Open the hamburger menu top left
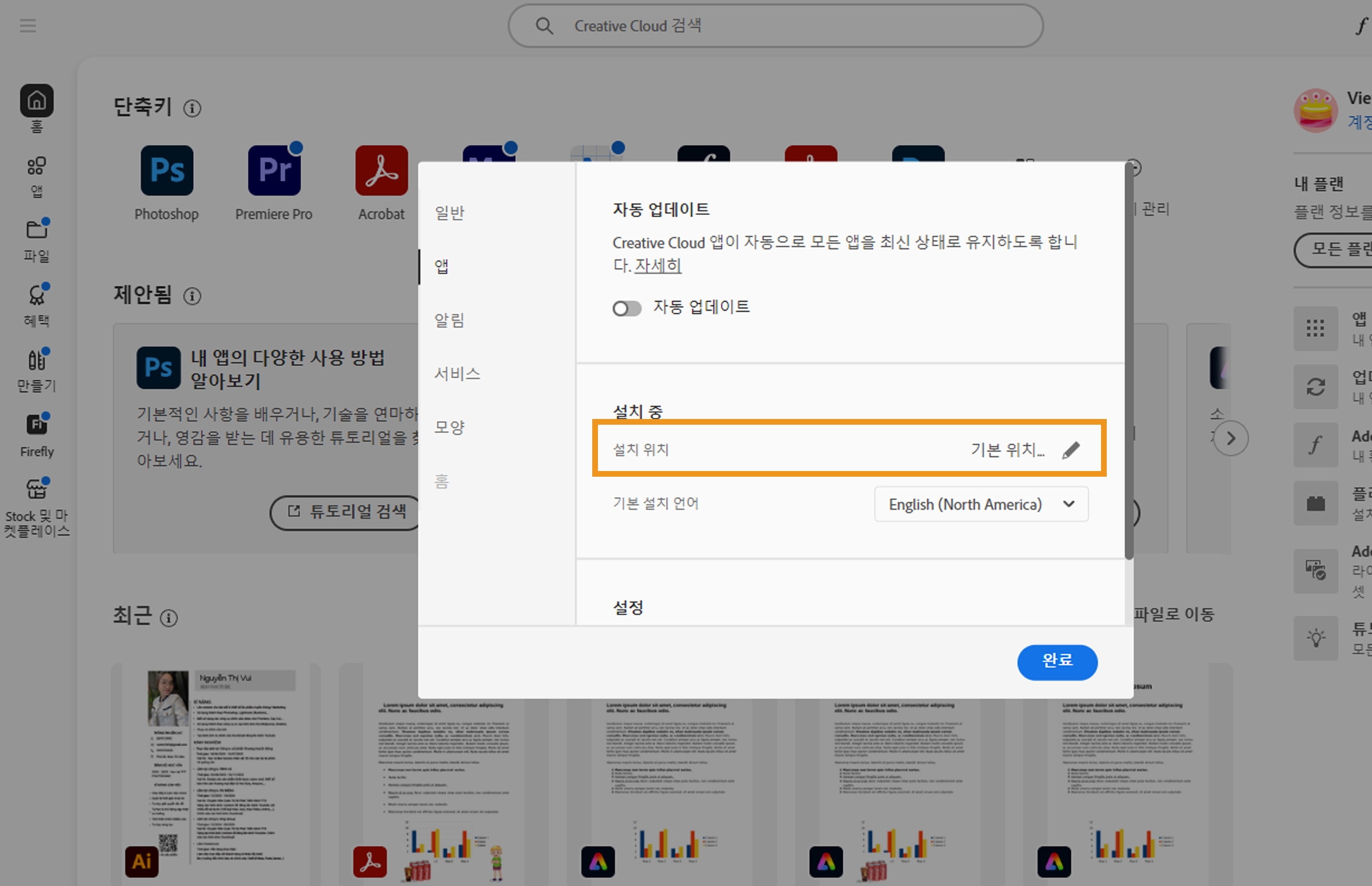1372x886 pixels. pyautogui.click(x=27, y=25)
